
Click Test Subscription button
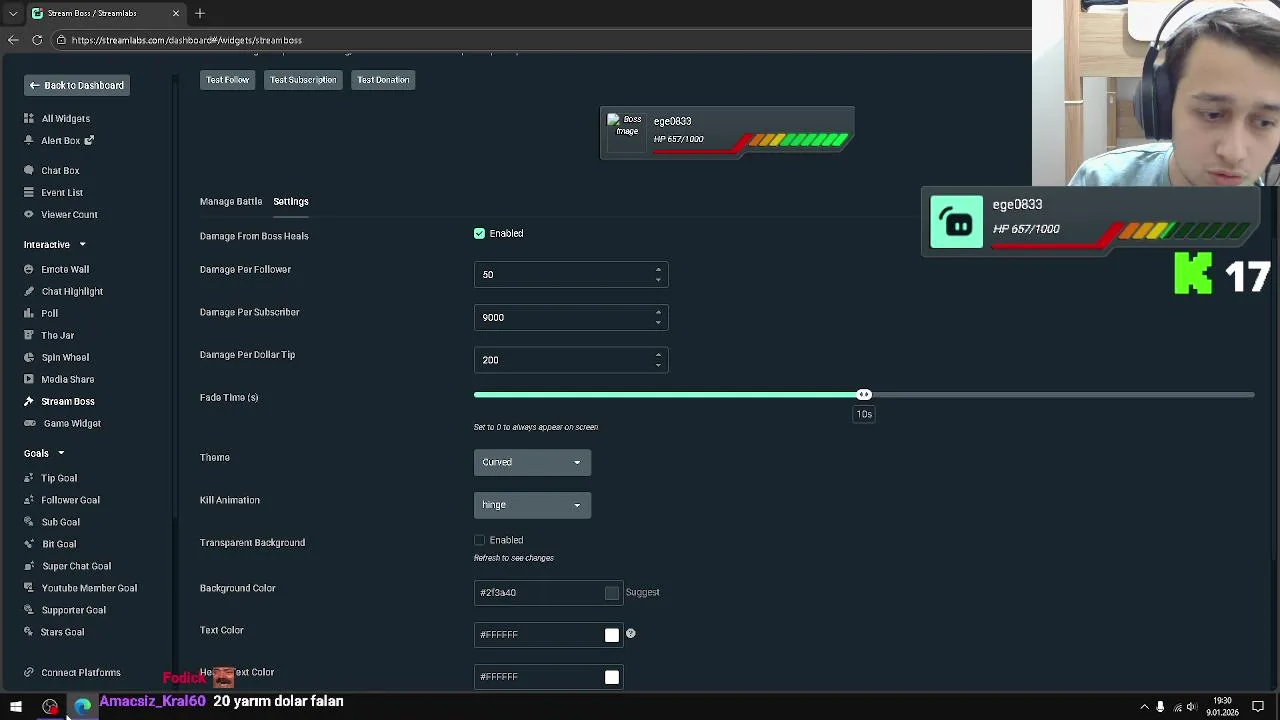(x=303, y=80)
